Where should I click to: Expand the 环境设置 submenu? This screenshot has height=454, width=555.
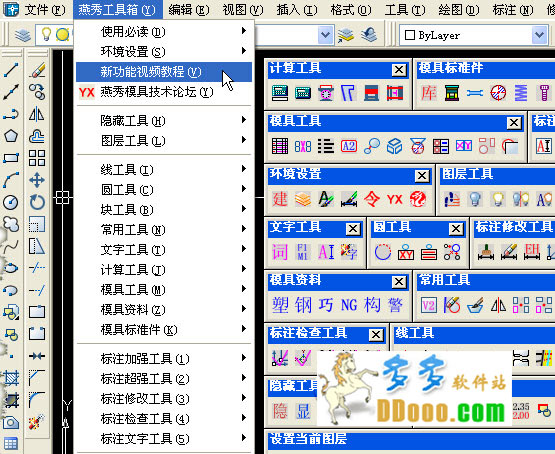[x=164, y=52]
